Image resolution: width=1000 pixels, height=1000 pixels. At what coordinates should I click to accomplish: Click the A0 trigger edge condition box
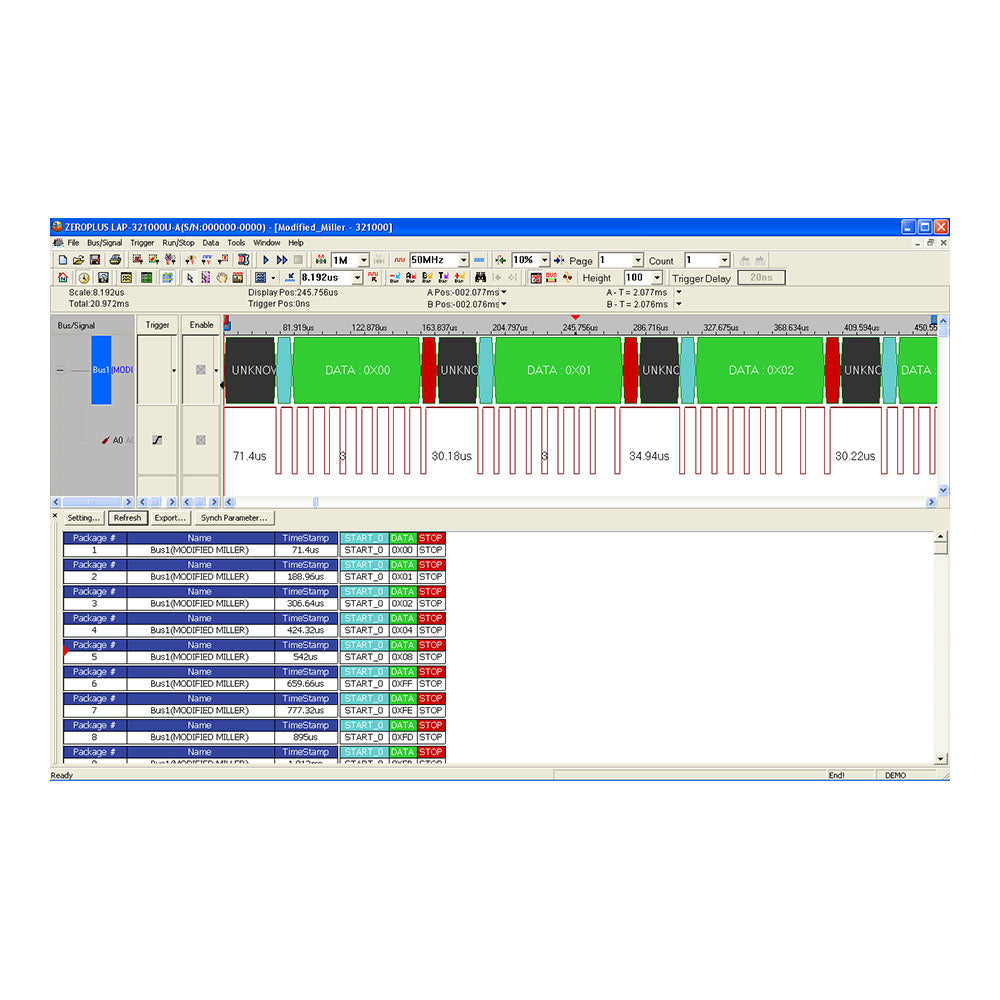(x=157, y=440)
